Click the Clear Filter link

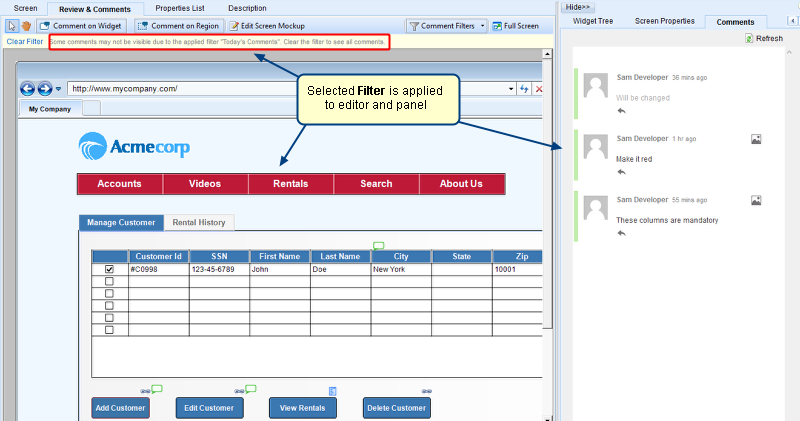(25, 41)
